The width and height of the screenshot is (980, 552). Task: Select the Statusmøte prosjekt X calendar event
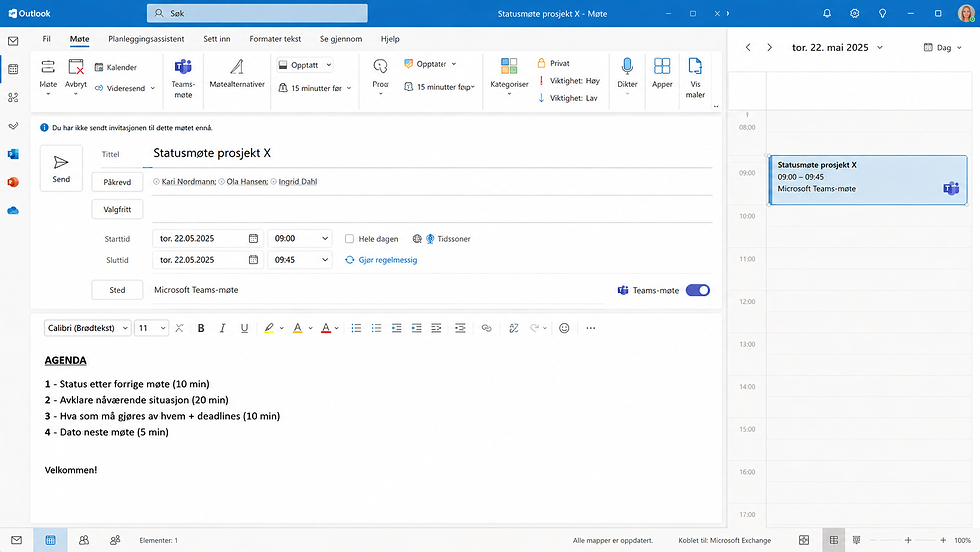coord(868,180)
